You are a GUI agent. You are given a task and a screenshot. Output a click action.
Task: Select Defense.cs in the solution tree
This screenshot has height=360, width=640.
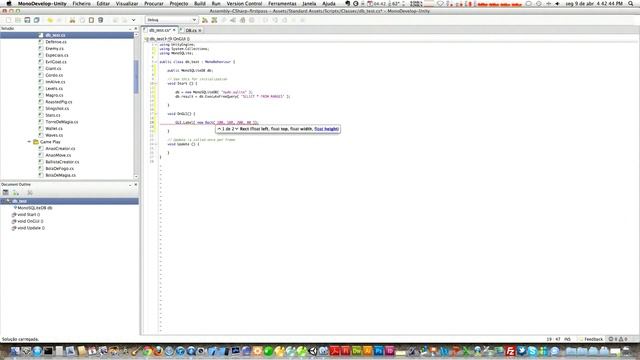click(x=56, y=42)
